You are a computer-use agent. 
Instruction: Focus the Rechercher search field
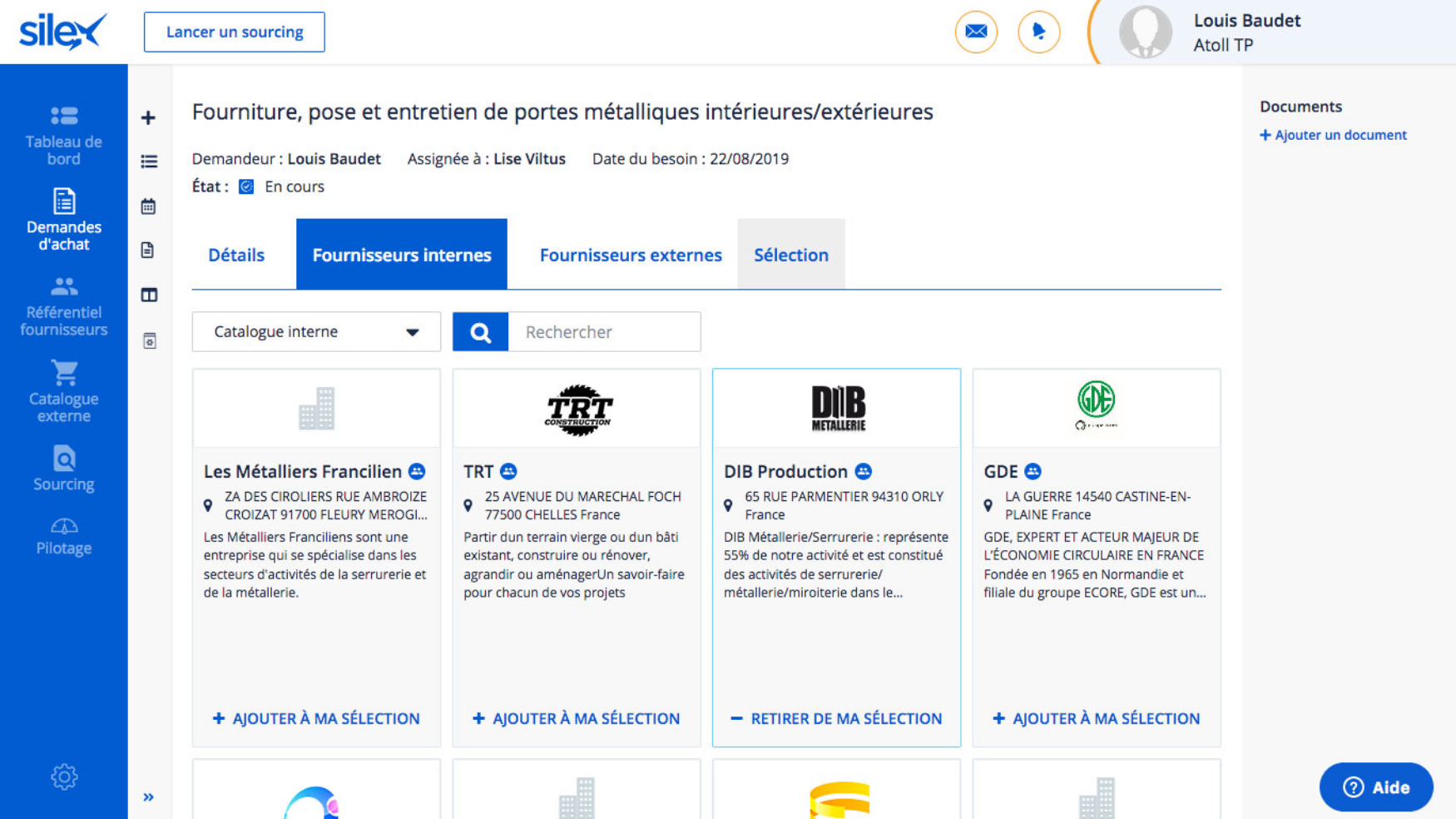pyautogui.click(x=605, y=332)
